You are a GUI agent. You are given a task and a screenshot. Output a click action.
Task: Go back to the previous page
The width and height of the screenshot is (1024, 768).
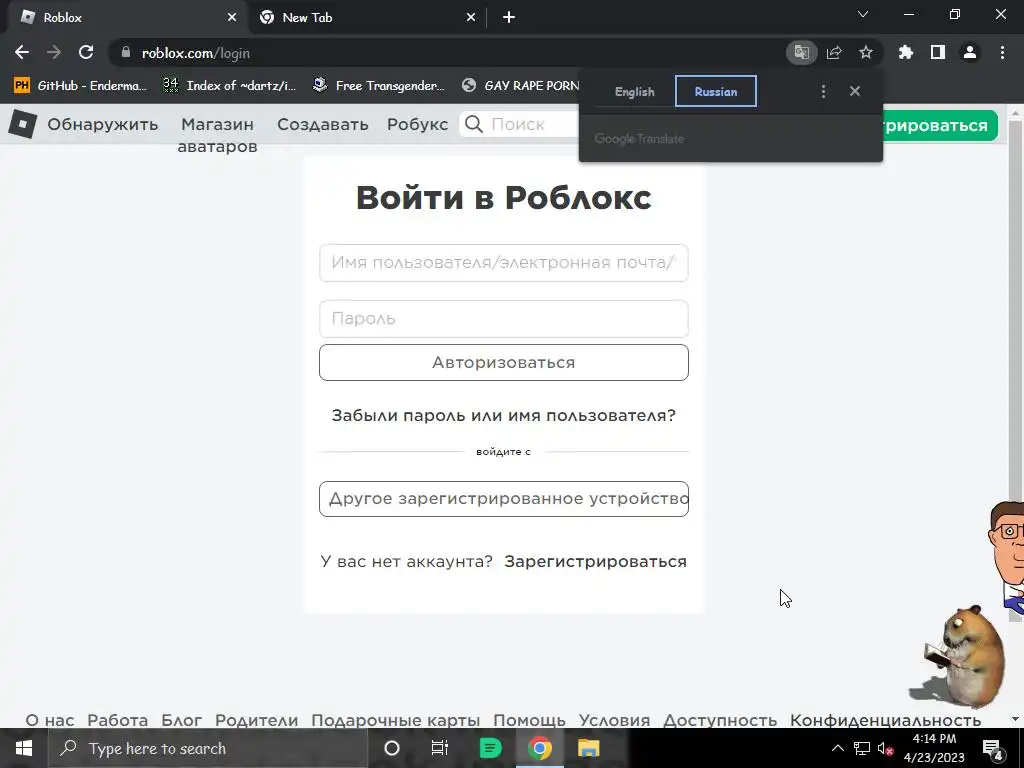(22, 52)
